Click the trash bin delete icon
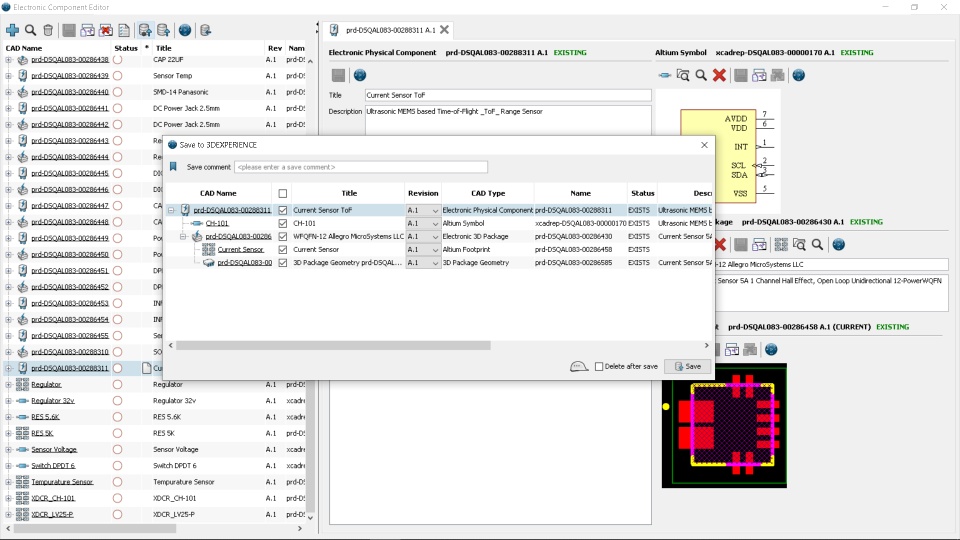The height and width of the screenshot is (540, 960). point(48,30)
